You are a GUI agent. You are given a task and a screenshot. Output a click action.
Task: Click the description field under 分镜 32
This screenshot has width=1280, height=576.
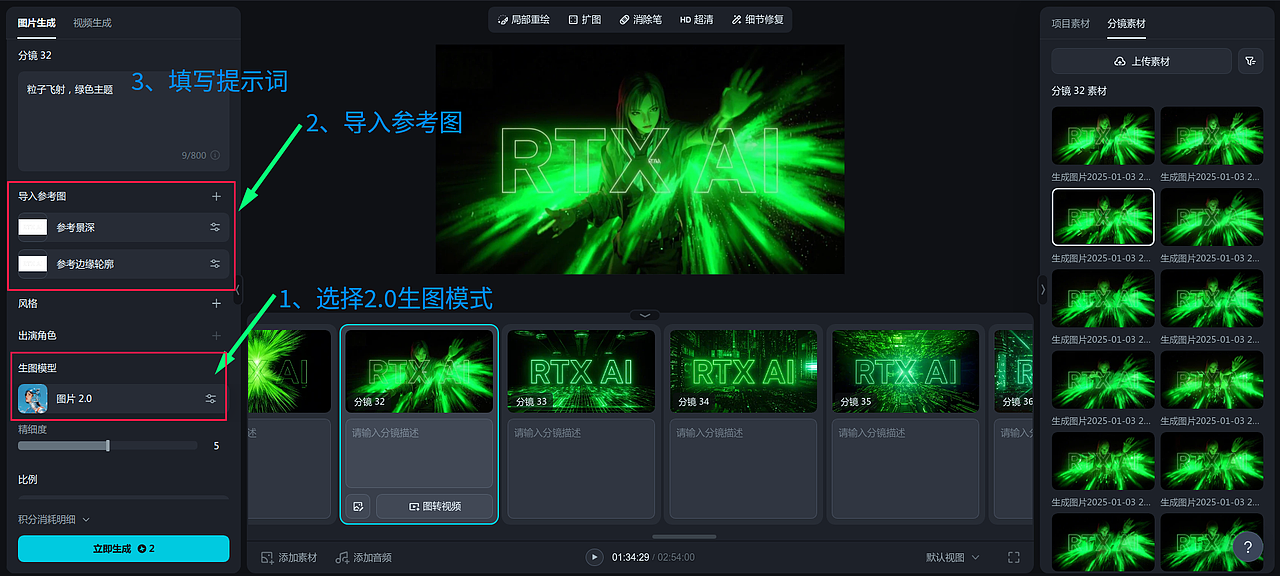[x=419, y=453]
